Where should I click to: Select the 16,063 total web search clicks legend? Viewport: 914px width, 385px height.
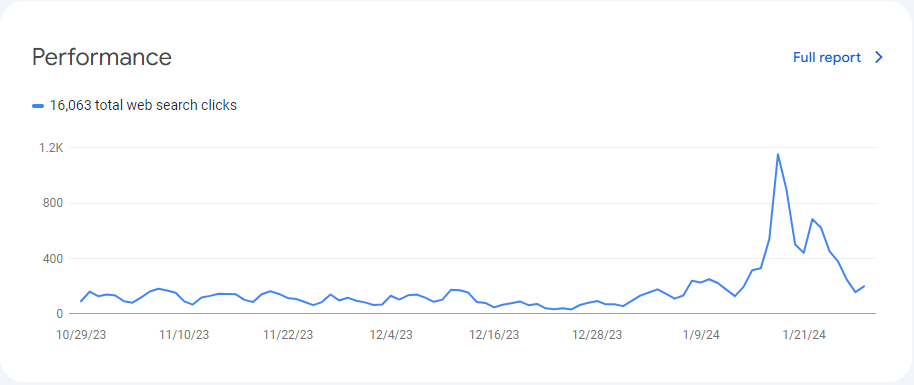(134, 106)
